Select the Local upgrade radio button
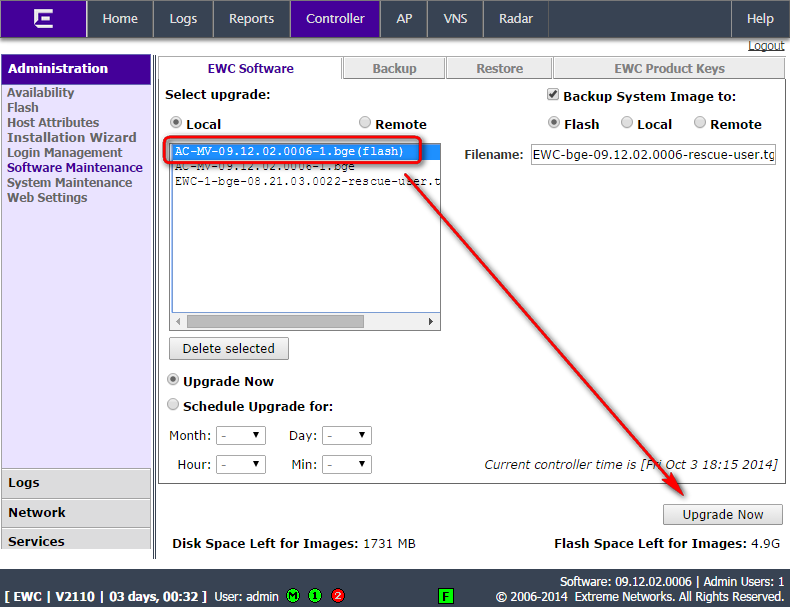The height and width of the screenshot is (607, 790). [x=176, y=122]
